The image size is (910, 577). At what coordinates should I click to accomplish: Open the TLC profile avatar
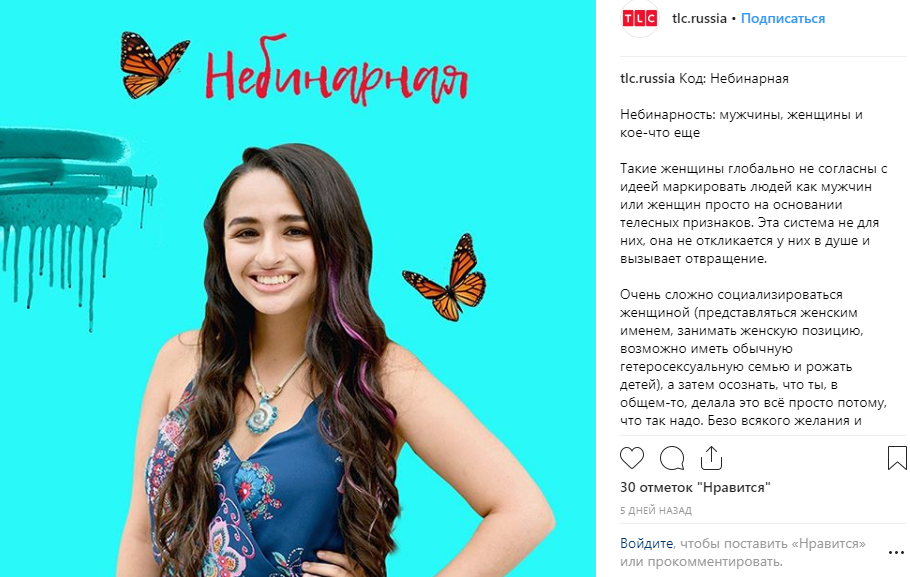640,19
